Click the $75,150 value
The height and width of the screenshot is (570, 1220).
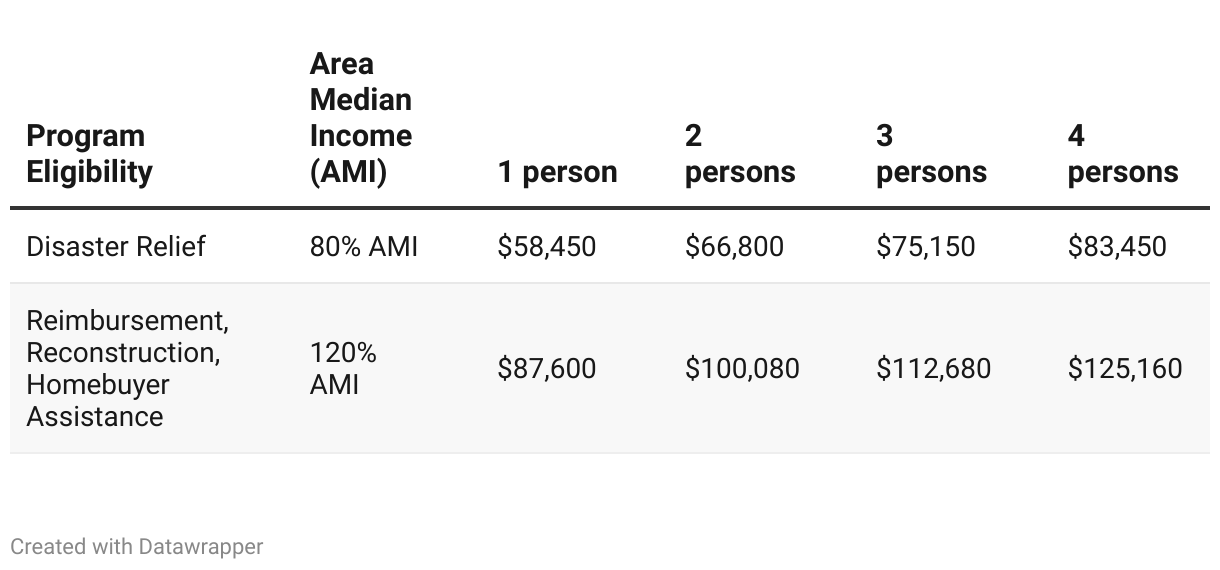pos(925,246)
